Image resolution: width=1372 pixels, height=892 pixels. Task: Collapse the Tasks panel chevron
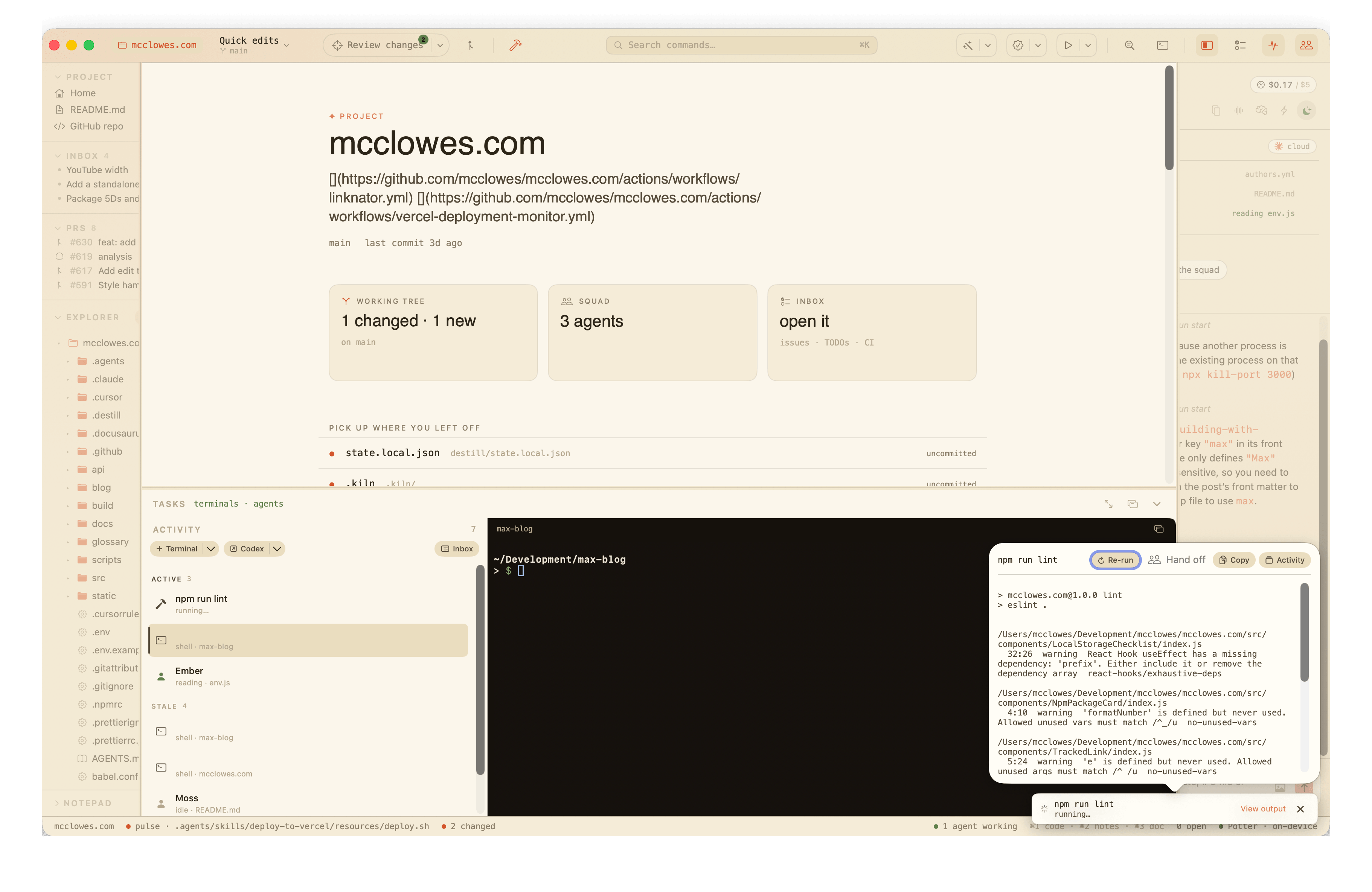pyautogui.click(x=1156, y=504)
